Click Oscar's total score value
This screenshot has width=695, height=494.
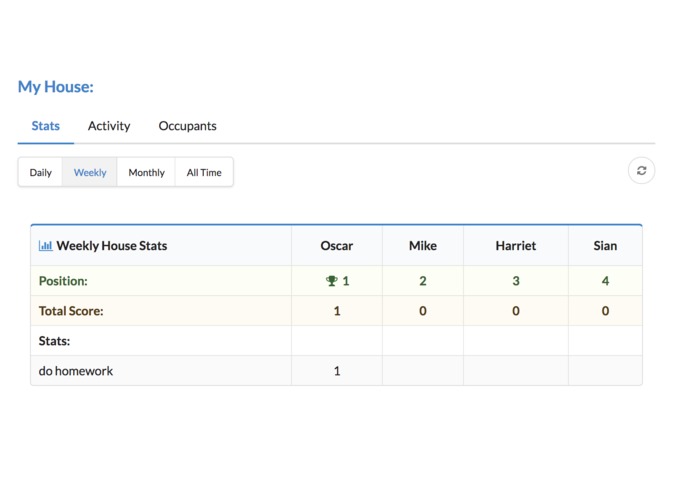point(337,311)
